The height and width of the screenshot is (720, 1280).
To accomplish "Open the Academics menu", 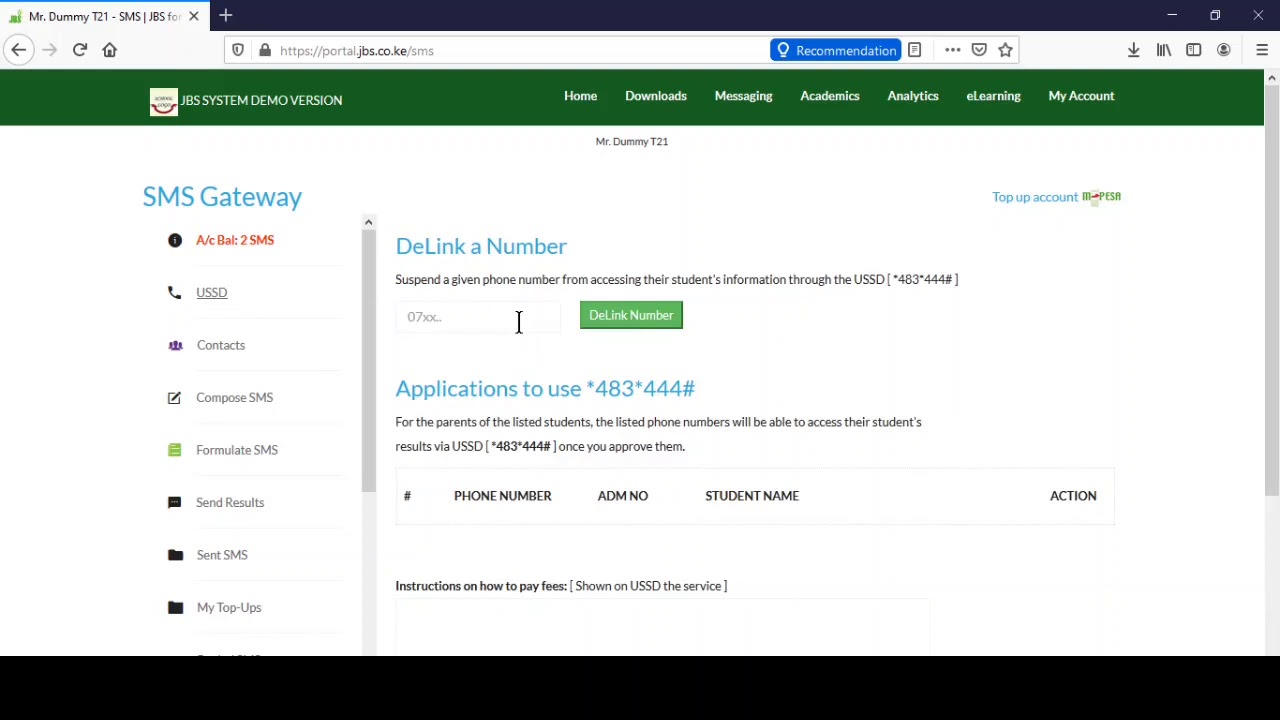I will [829, 96].
